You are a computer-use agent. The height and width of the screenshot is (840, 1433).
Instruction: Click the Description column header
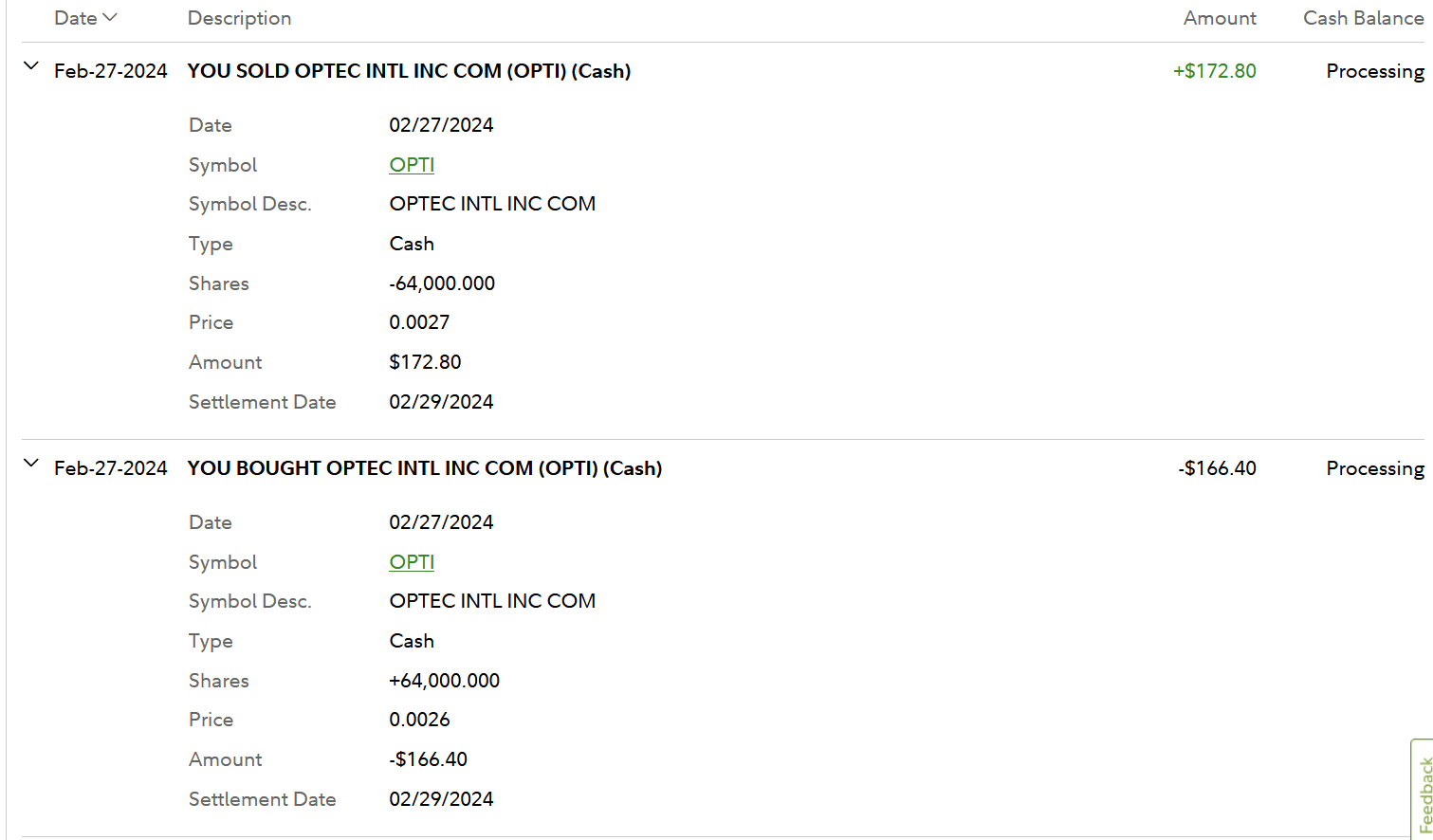tap(239, 18)
